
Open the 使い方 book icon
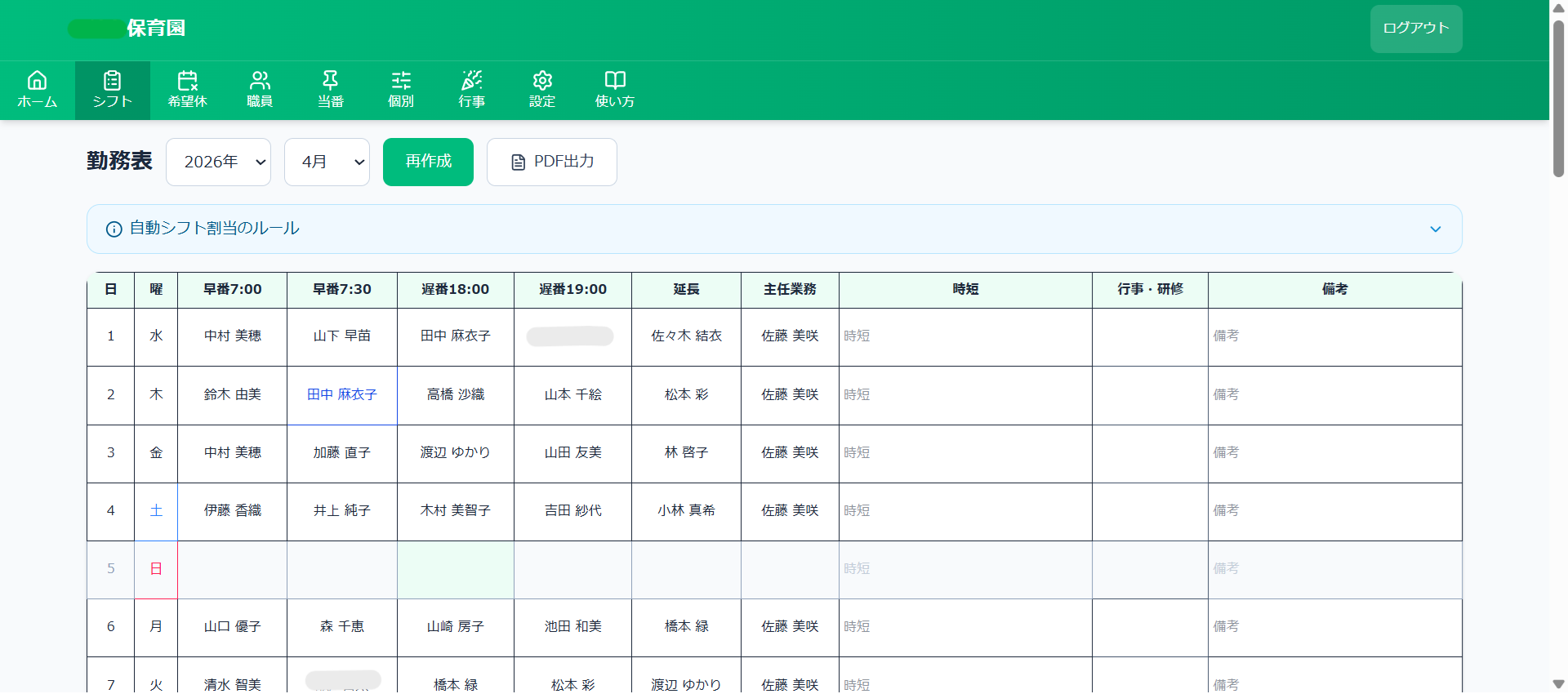click(615, 80)
